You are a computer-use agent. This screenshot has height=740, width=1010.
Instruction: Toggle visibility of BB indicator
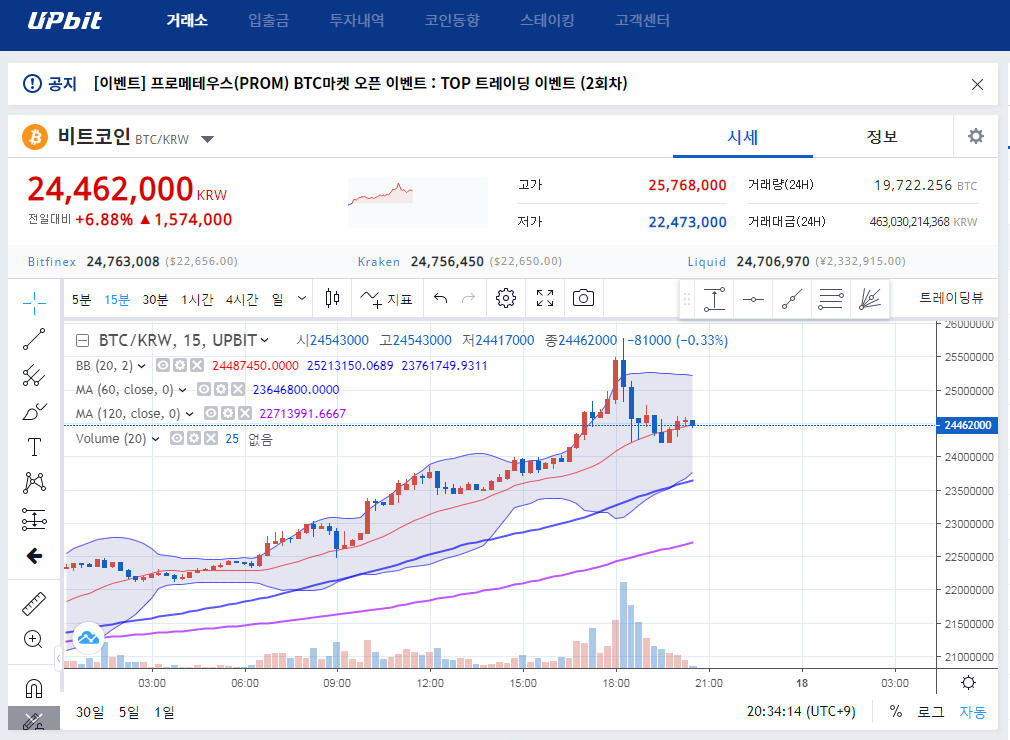[x=163, y=366]
